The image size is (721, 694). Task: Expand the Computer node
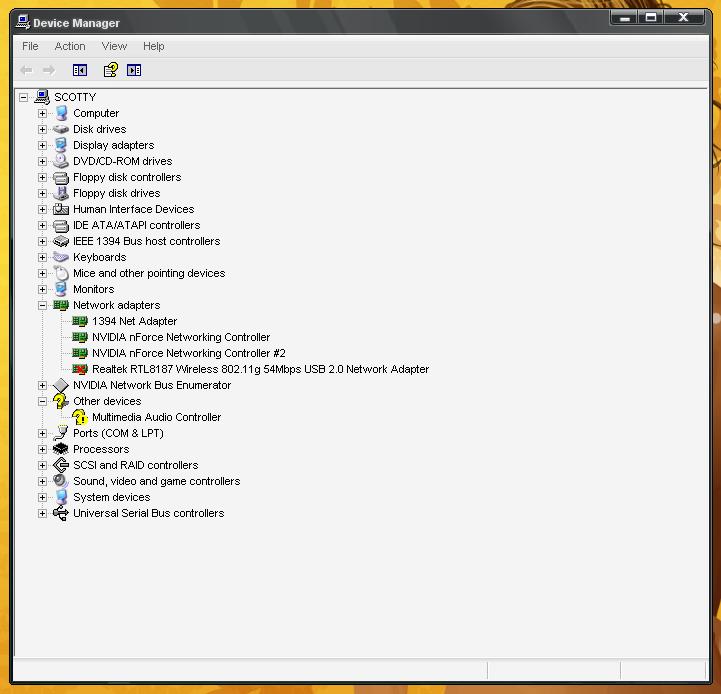[x=42, y=114]
